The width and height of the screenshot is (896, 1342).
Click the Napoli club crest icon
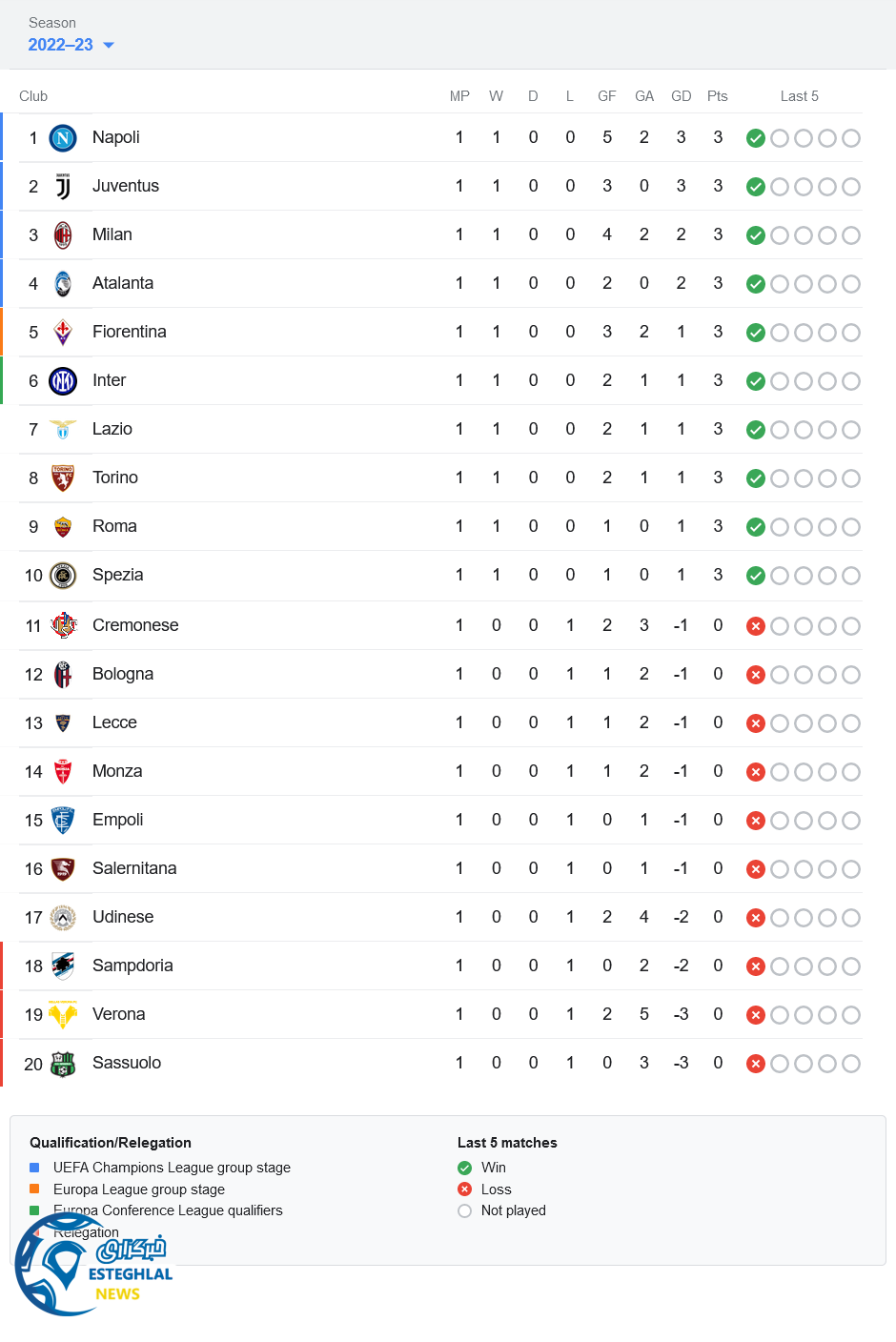point(63,138)
